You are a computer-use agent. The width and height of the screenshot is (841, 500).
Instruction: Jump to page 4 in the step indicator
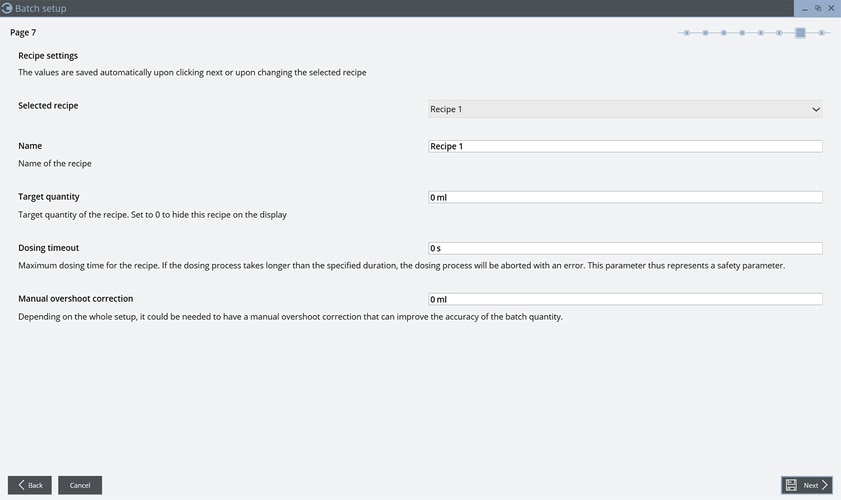tap(742, 33)
